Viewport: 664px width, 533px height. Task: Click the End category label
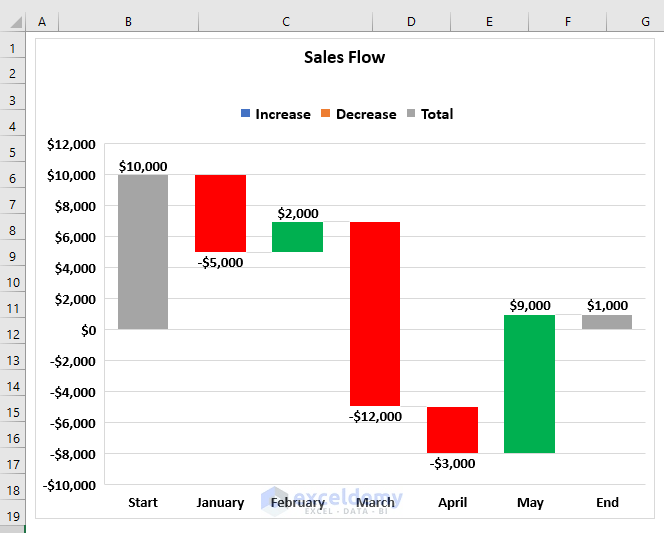(x=607, y=503)
